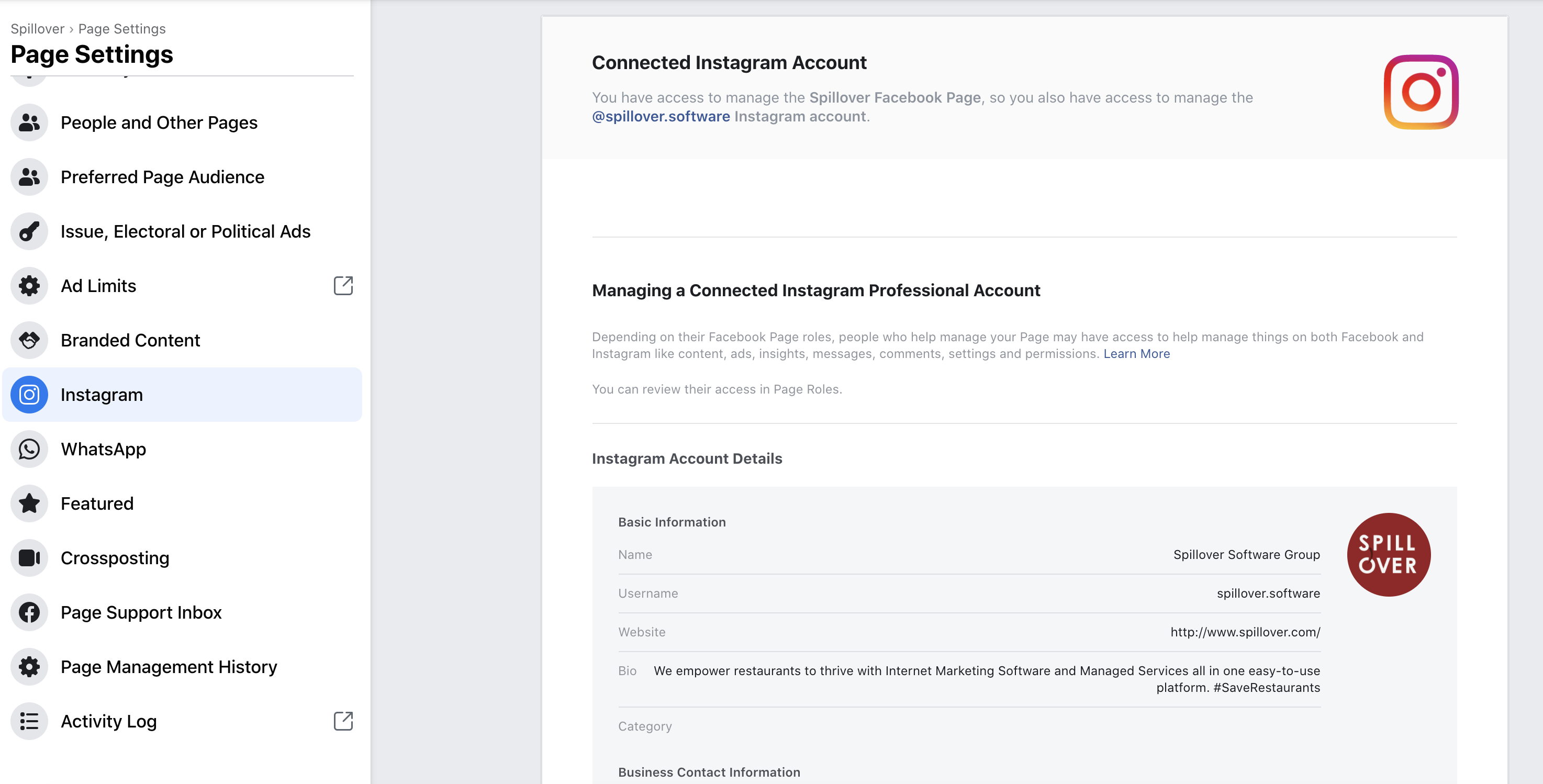The image size is (1543, 784).
Task: Click the Crossposting video camera icon
Action: point(29,558)
